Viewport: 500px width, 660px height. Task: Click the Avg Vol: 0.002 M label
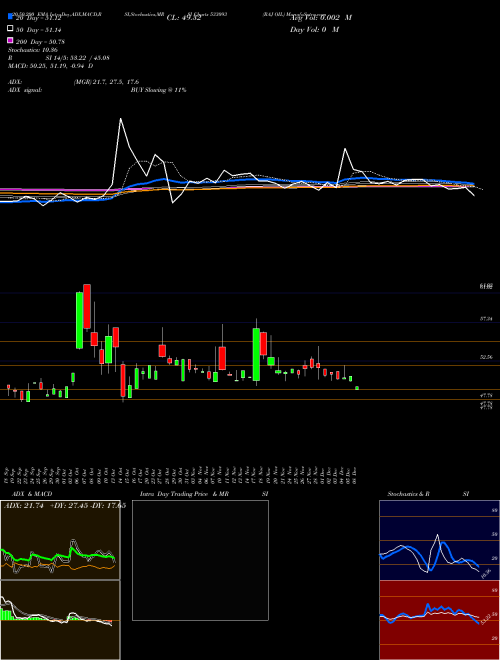[x=320, y=18]
